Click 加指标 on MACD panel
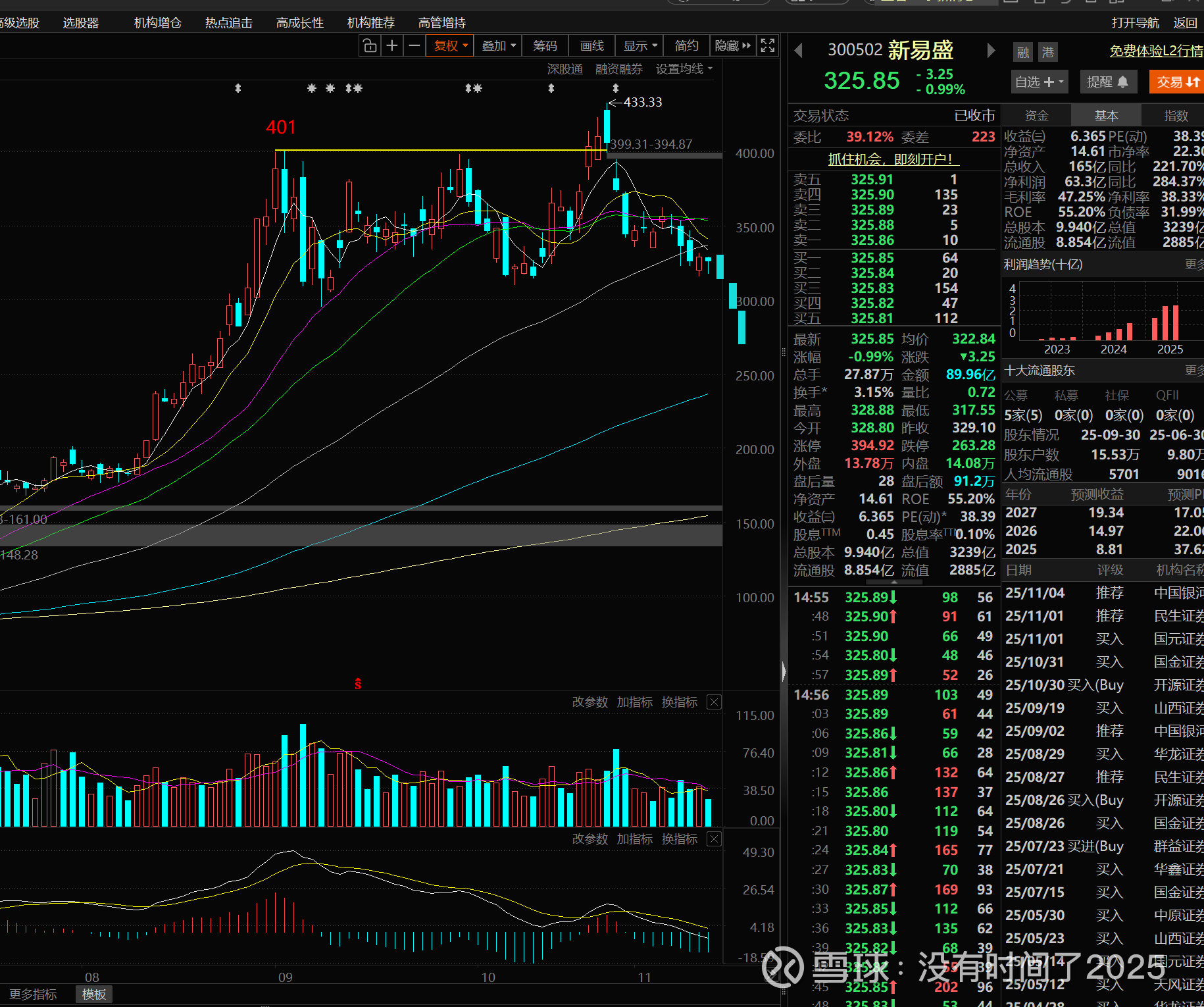Viewport: 1204px width, 1007px height. [635, 839]
